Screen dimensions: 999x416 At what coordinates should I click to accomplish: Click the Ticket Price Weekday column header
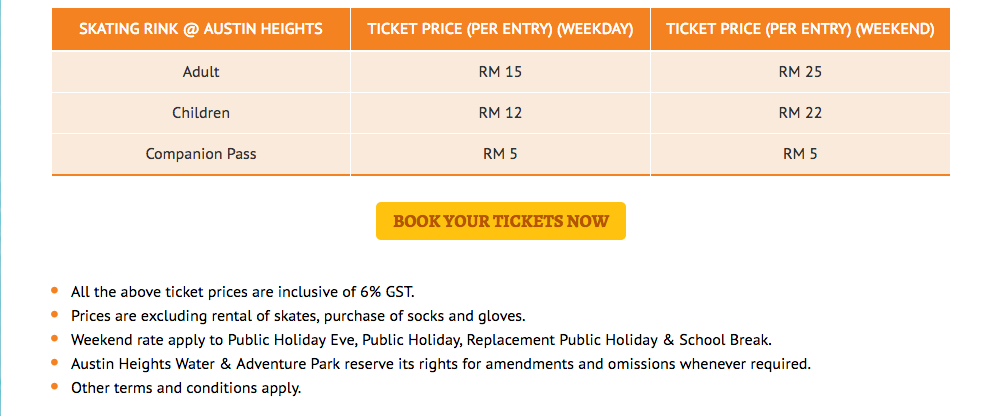[500, 29]
